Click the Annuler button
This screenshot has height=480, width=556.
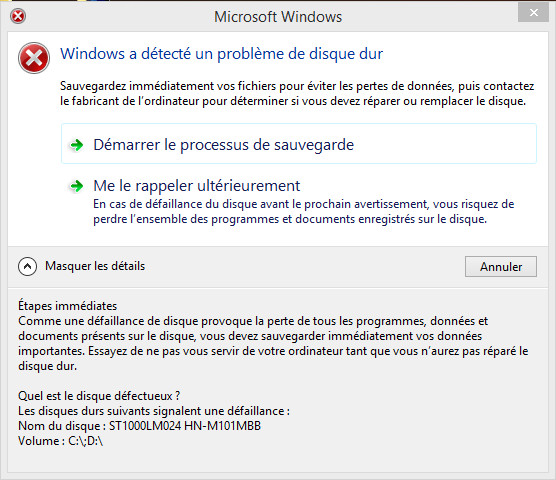(x=501, y=267)
